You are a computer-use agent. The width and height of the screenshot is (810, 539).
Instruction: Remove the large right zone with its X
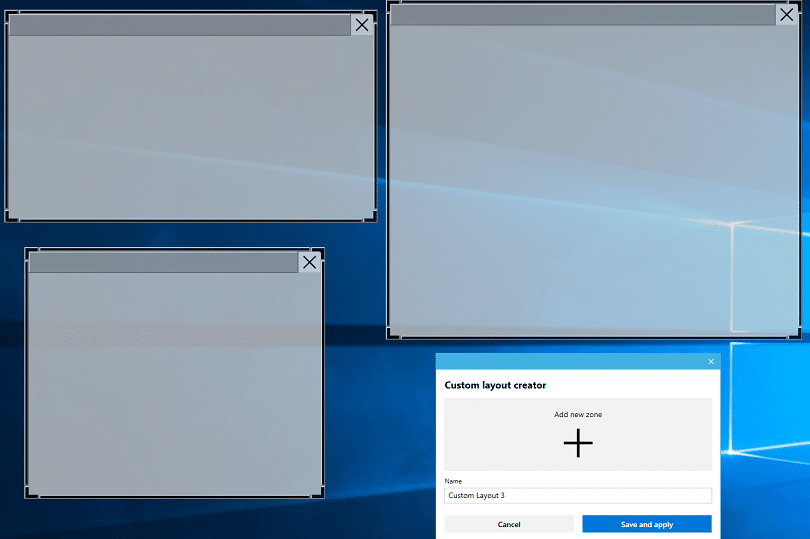point(787,15)
